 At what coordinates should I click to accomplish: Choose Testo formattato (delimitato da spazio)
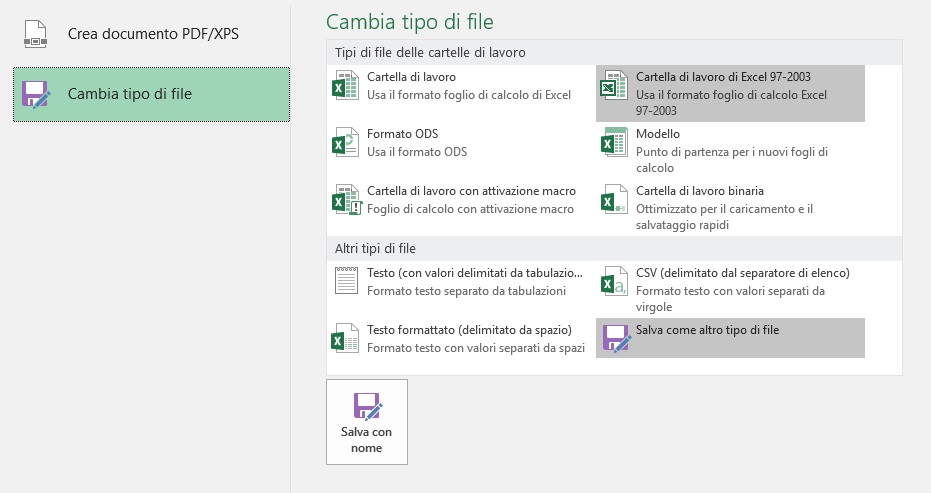click(x=461, y=339)
